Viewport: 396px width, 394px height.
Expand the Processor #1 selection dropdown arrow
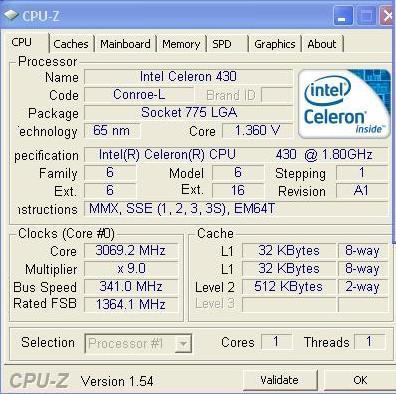pyautogui.click(x=183, y=343)
